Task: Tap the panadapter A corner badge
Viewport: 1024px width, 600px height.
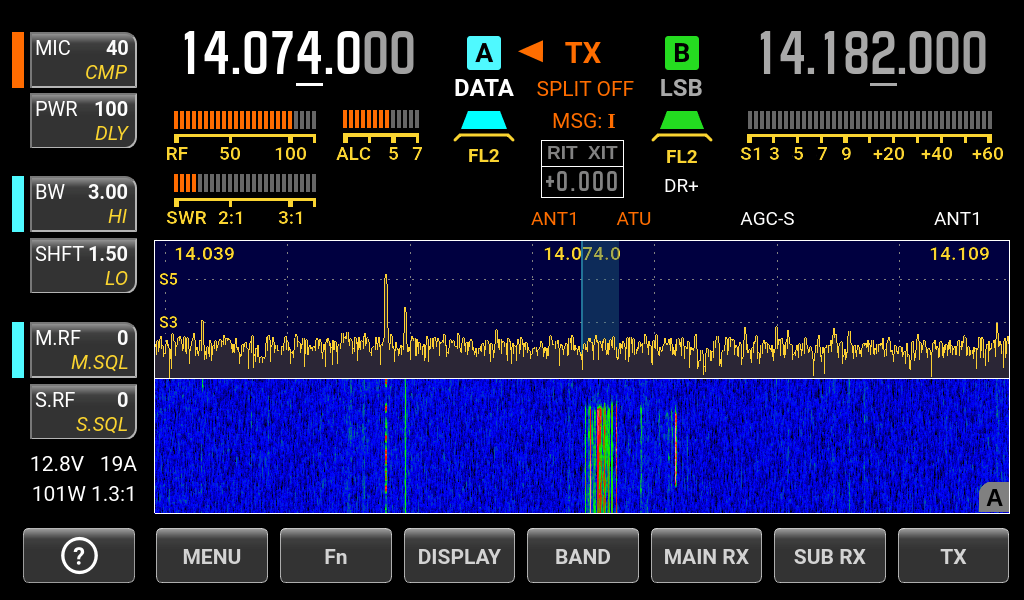Action: coord(993,497)
